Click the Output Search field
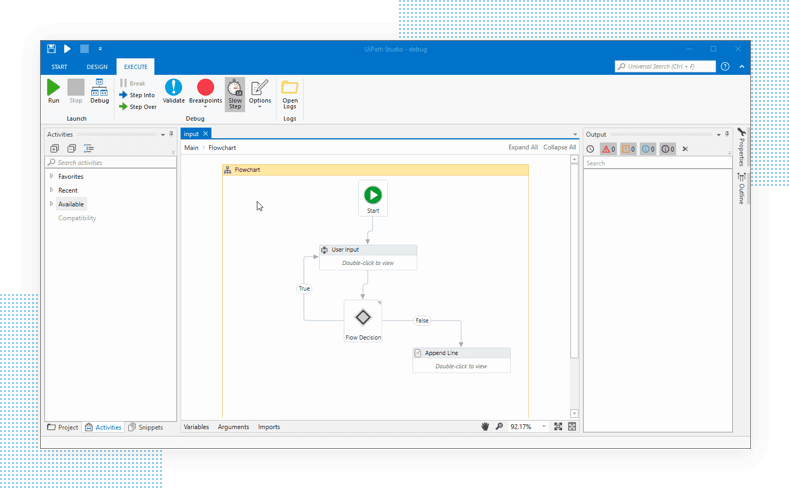The image size is (789, 488). point(658,163)
